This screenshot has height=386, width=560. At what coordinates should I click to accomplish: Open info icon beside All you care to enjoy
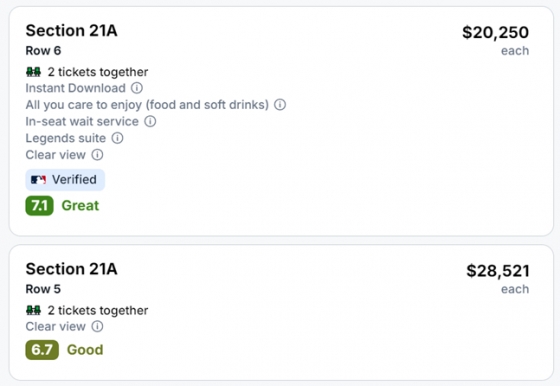pos(280,105)
